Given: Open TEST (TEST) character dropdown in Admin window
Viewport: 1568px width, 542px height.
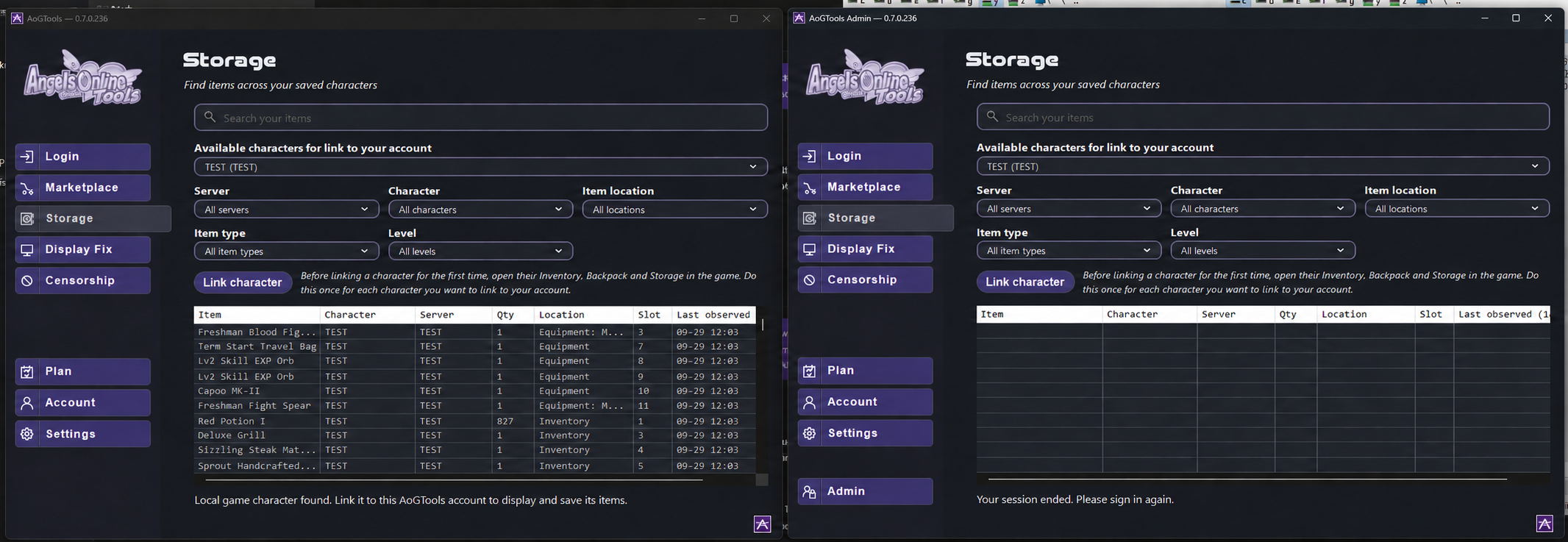Looking at the screenshot, I should 1263,166.
